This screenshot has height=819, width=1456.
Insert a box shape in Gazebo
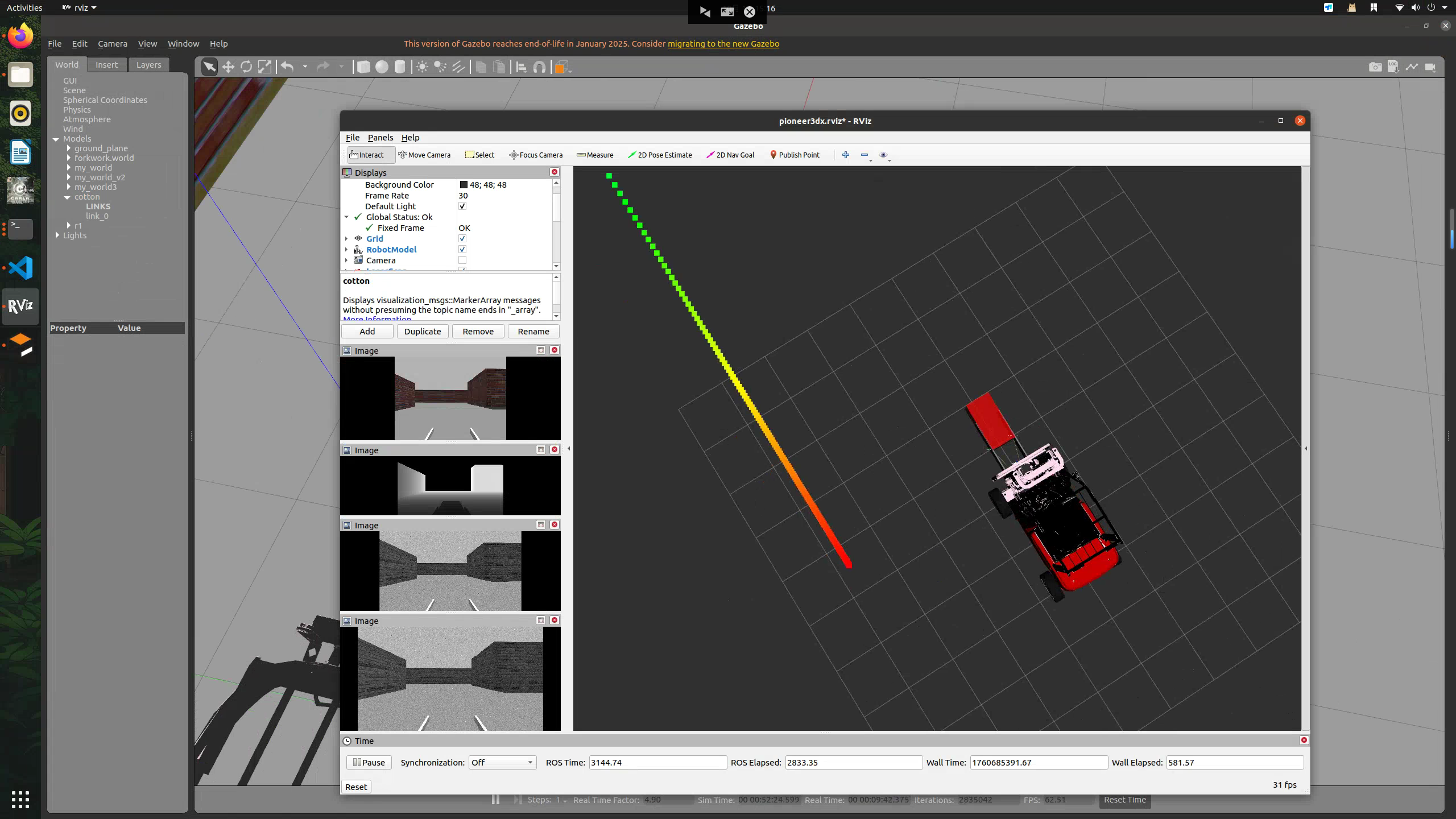click(x=363, y=67)
